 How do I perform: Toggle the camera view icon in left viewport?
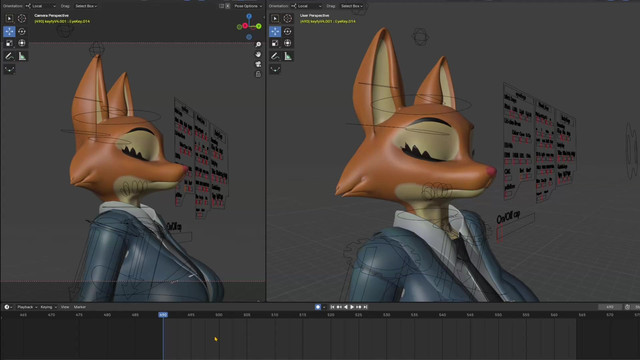point(258,64)
